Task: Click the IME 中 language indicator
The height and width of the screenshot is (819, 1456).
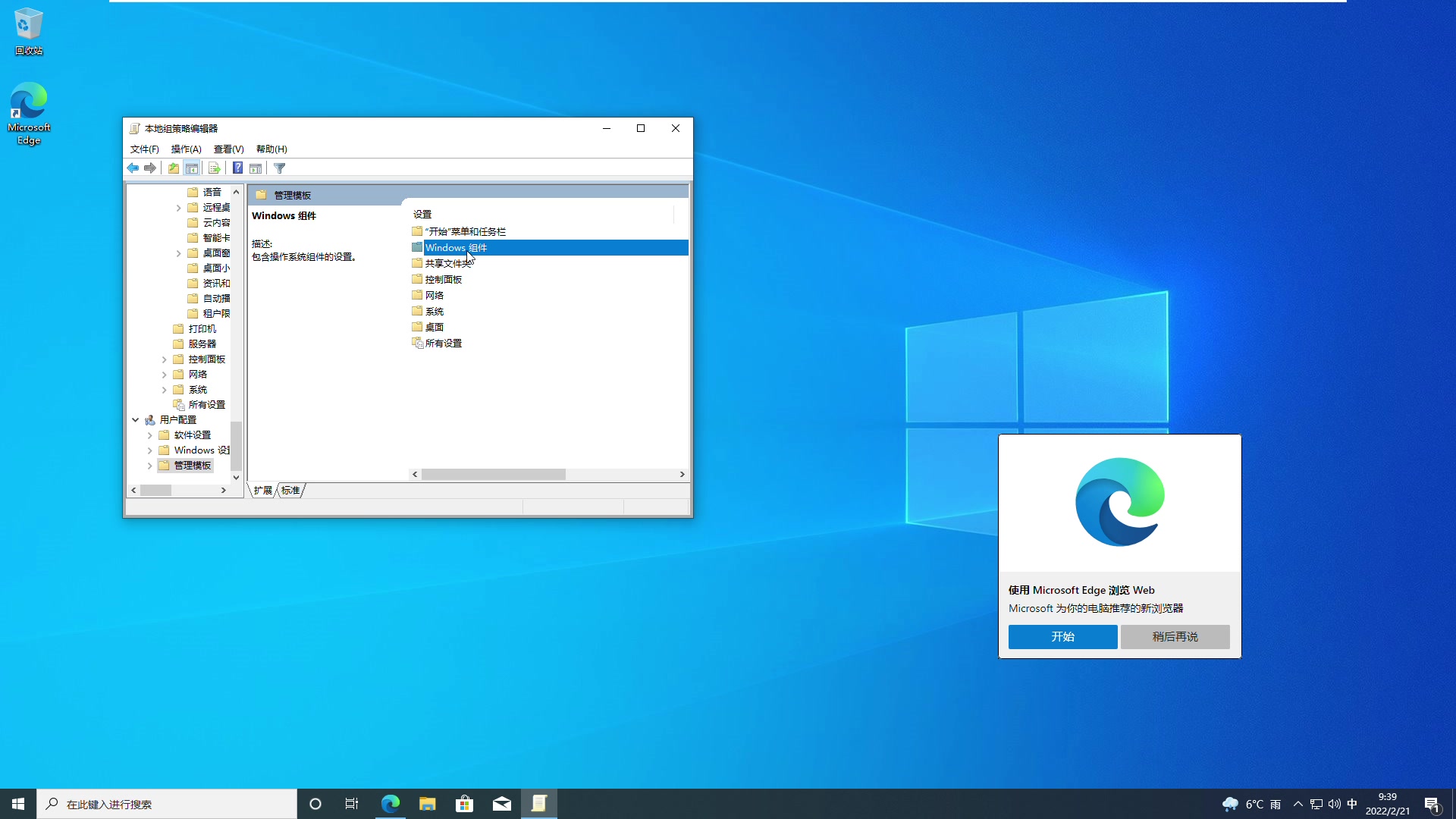Action: 1352,804
